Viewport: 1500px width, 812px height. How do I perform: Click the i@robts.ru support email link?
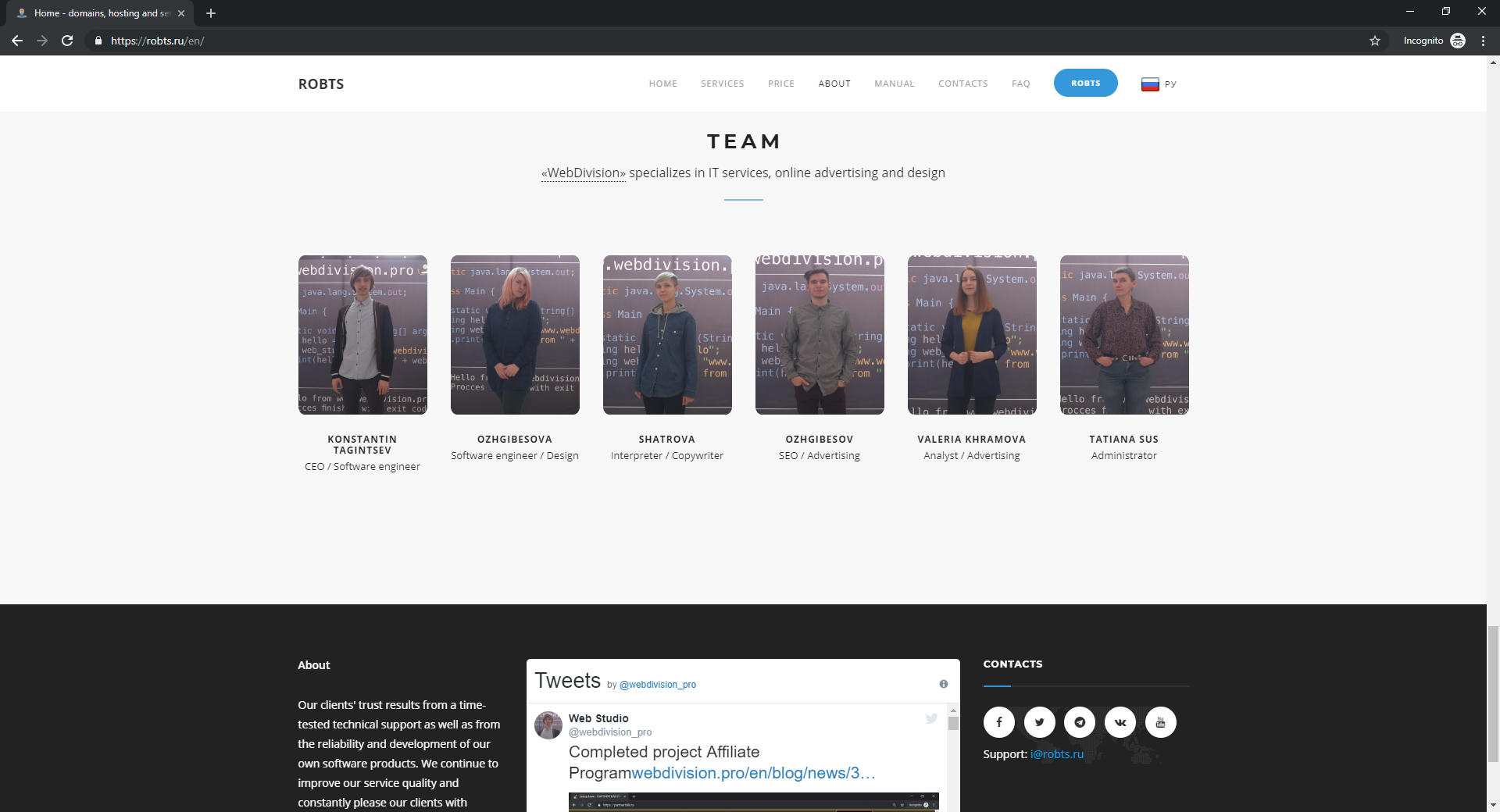click(x=1056, y=754)
